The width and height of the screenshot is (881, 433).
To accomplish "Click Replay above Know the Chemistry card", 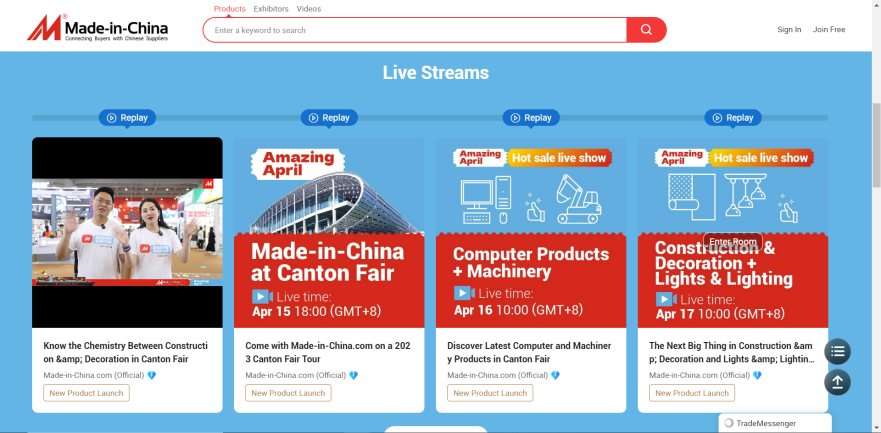I will click(128, 118).
